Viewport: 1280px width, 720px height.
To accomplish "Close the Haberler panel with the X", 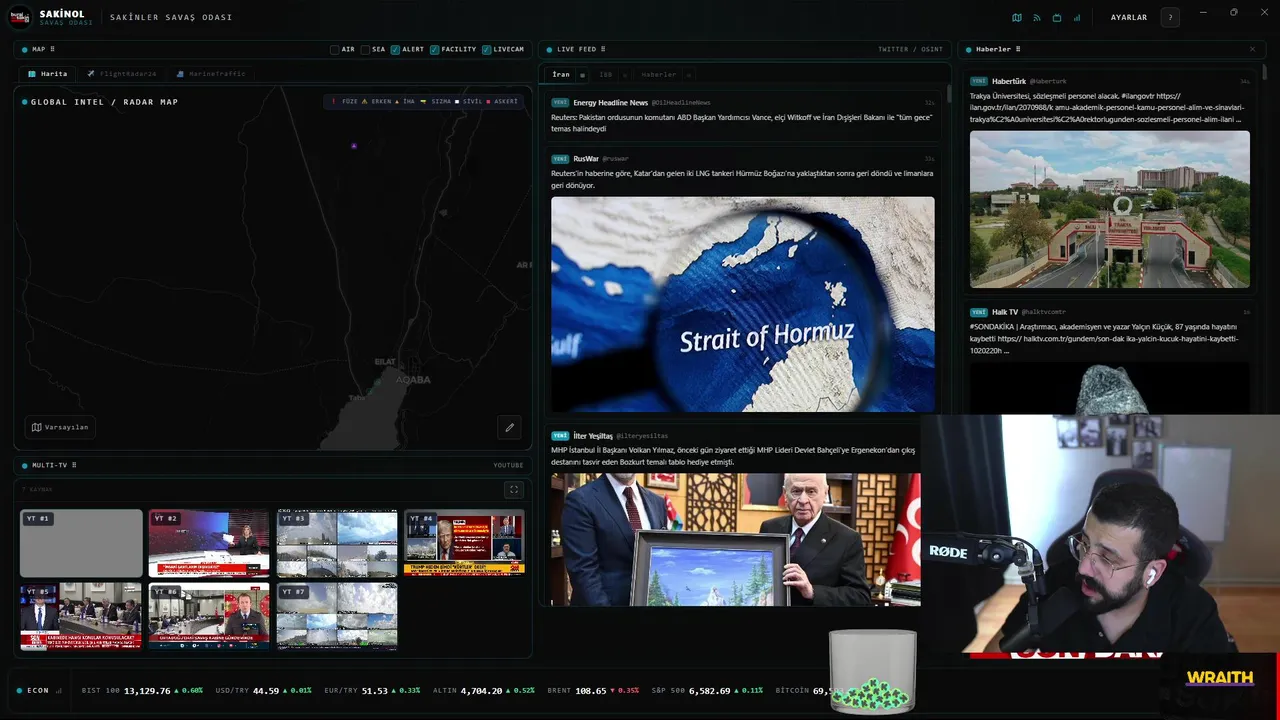I will click(1252, 49).
